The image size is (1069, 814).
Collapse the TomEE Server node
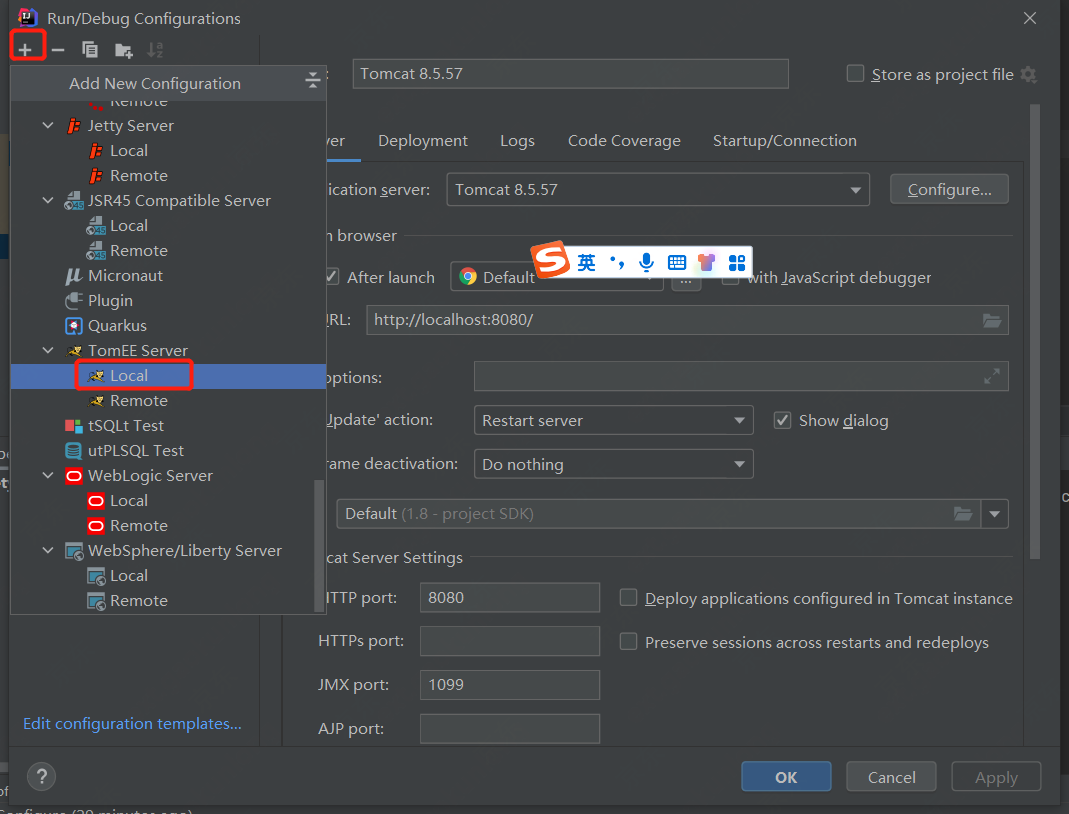point(48,350)
